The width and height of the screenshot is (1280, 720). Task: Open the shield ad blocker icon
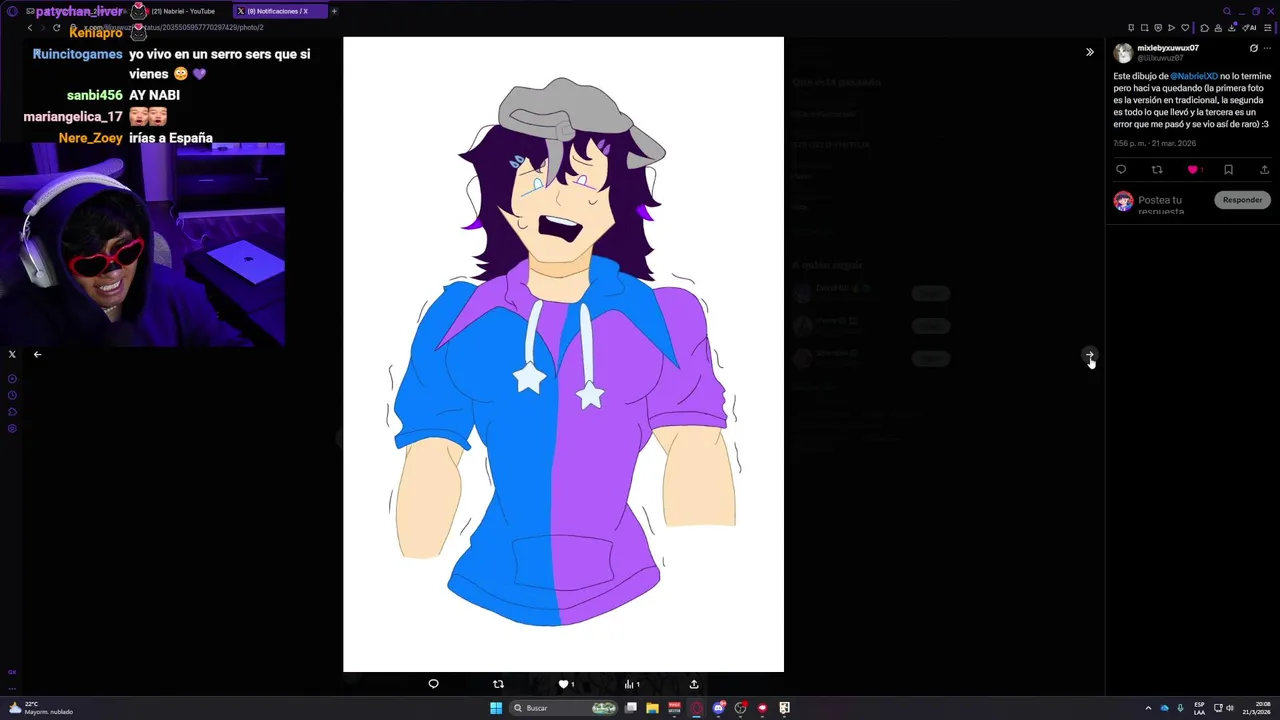click(1158, 27)
